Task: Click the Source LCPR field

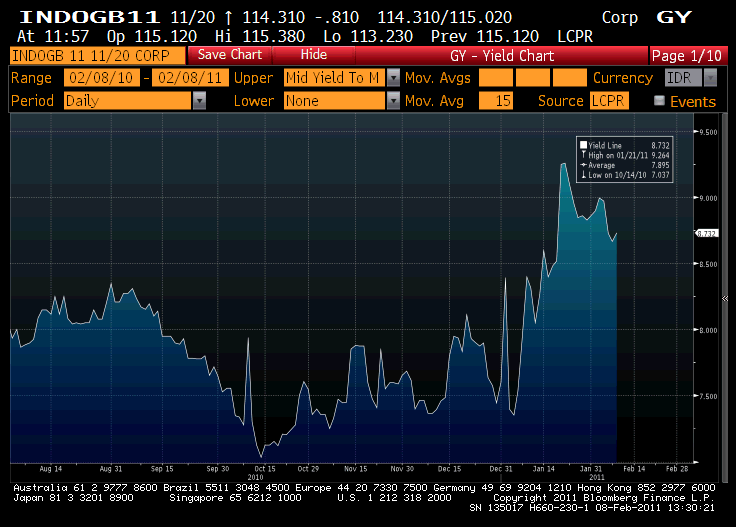Action: click(x=609, y=100)
